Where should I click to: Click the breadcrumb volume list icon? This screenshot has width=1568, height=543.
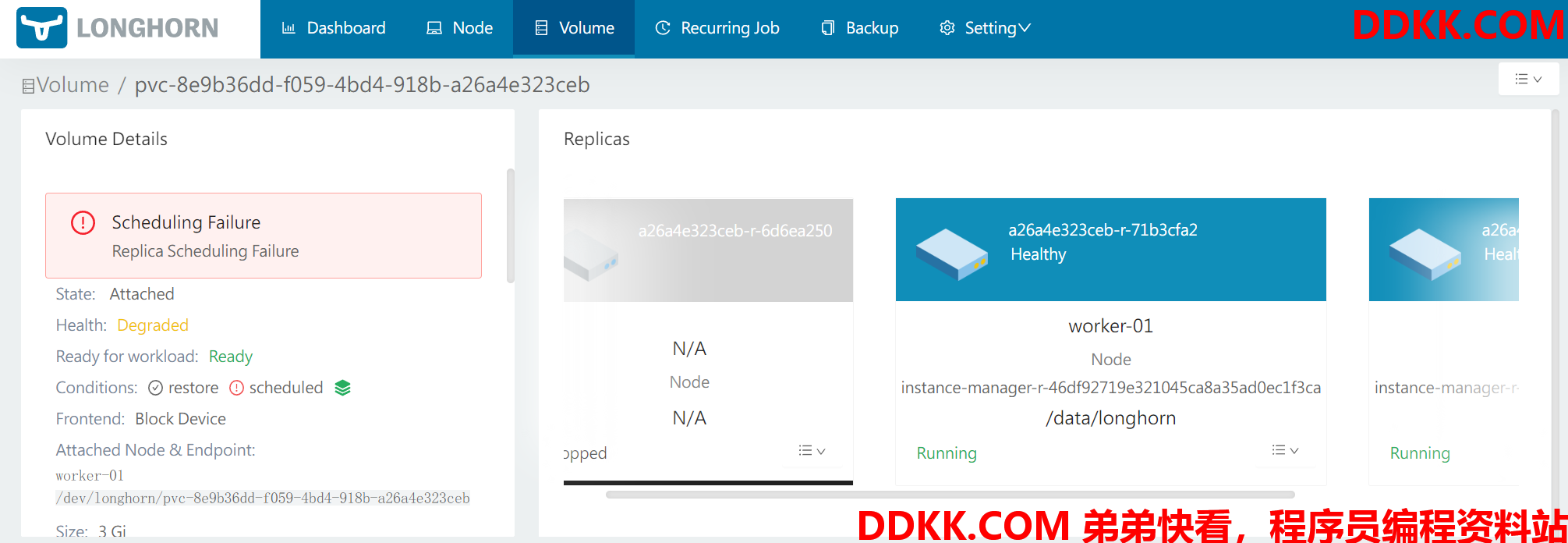(28, 86)
